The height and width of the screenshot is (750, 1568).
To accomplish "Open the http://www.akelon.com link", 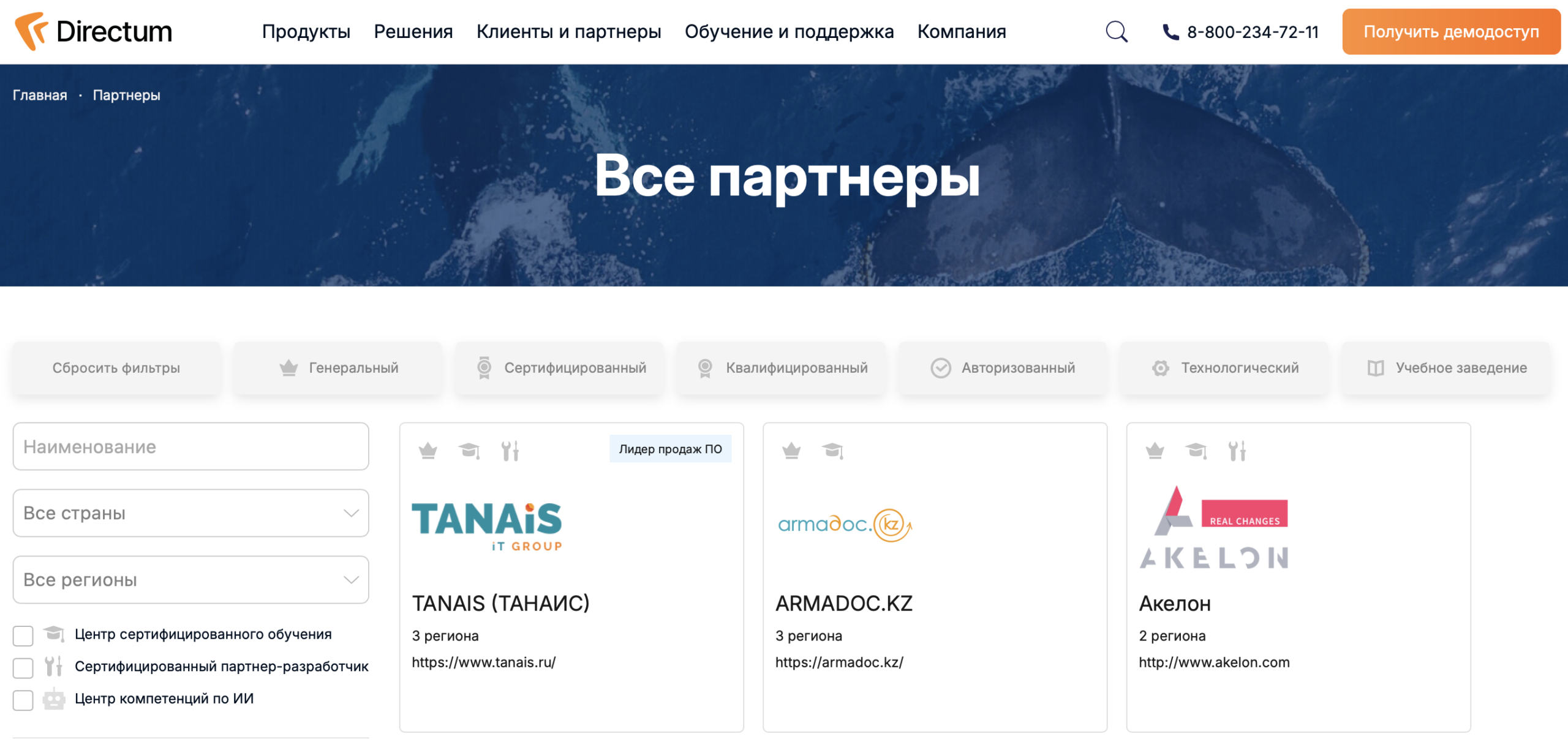I will coord(1214,662).
